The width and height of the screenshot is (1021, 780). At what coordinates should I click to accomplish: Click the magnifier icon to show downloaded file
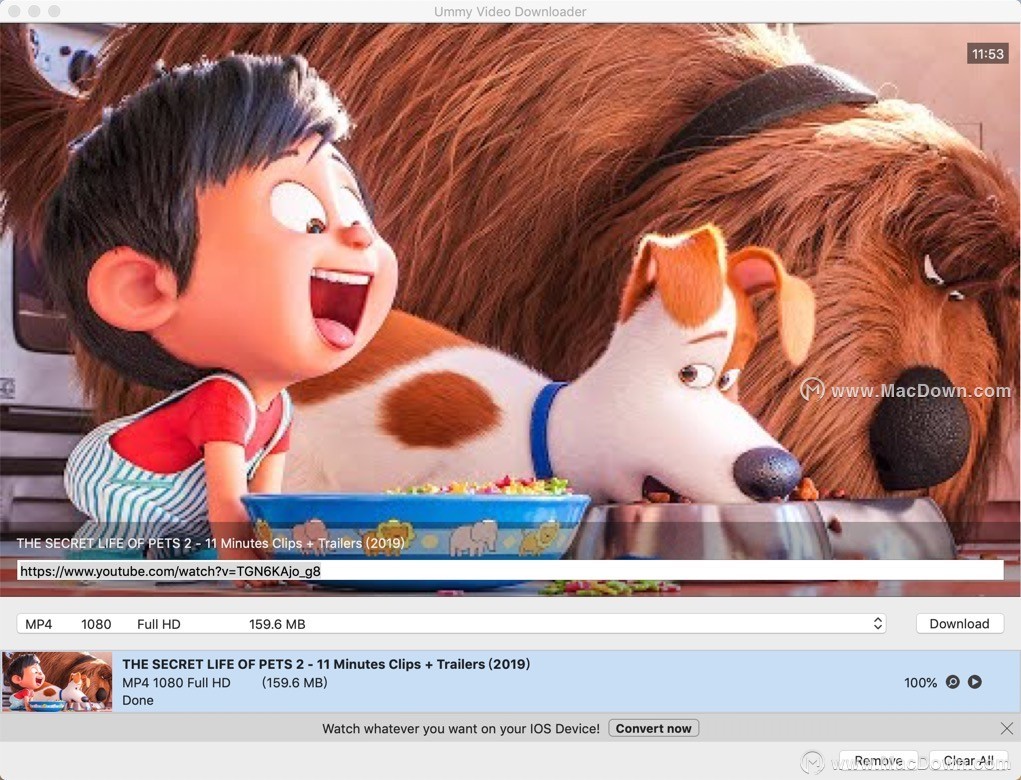coord(953,682)
